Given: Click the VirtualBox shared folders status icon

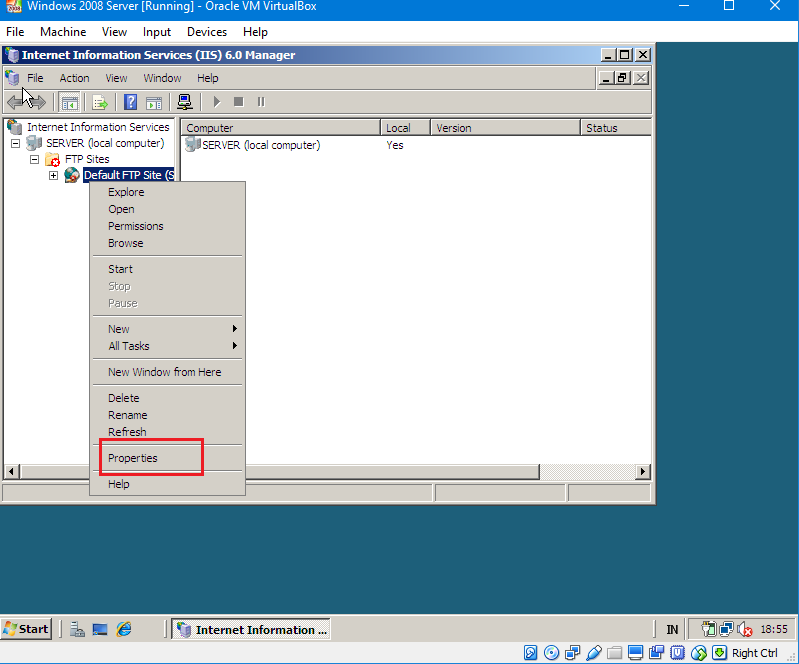Looking at the screenshot, I should click(615, 653).
